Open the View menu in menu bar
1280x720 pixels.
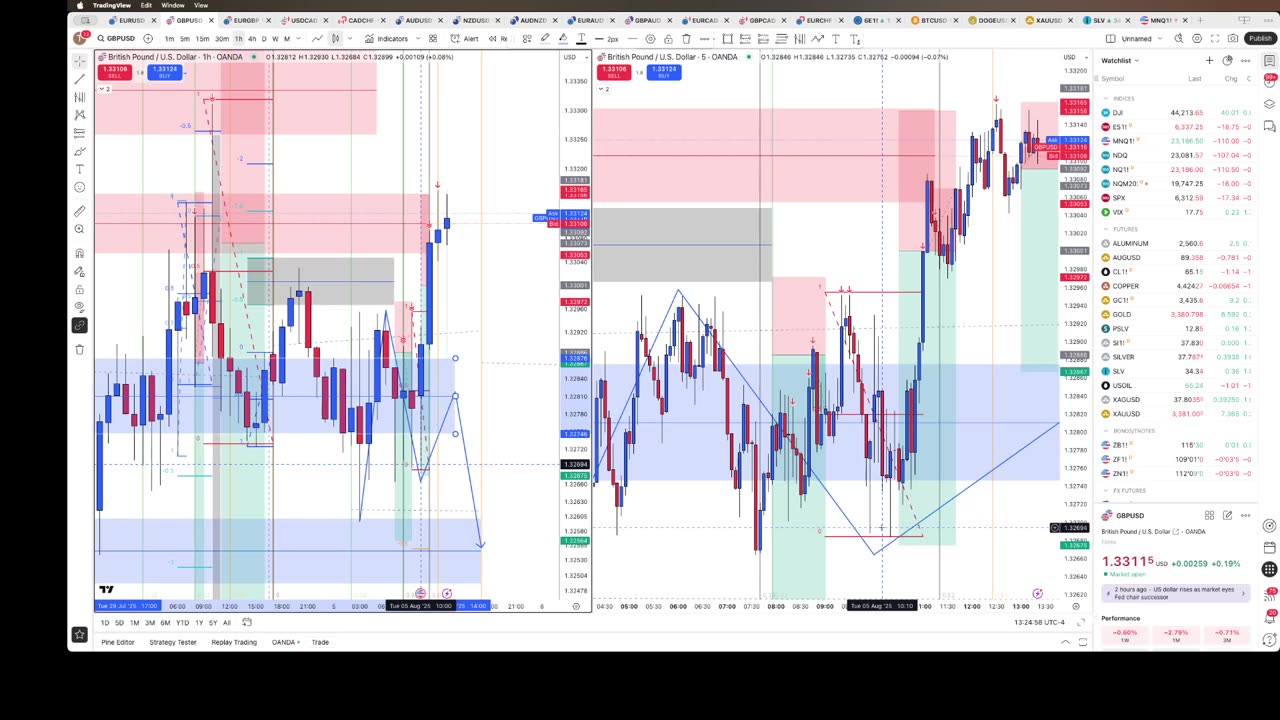(x=200, y=6)
